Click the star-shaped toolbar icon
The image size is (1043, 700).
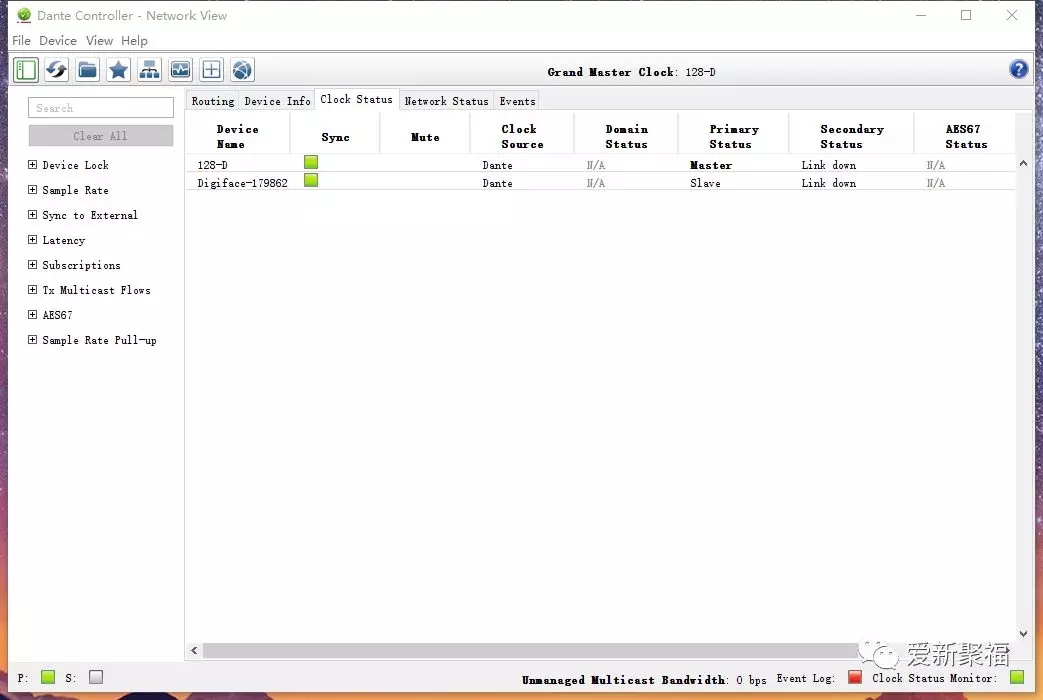click(118, 70)
